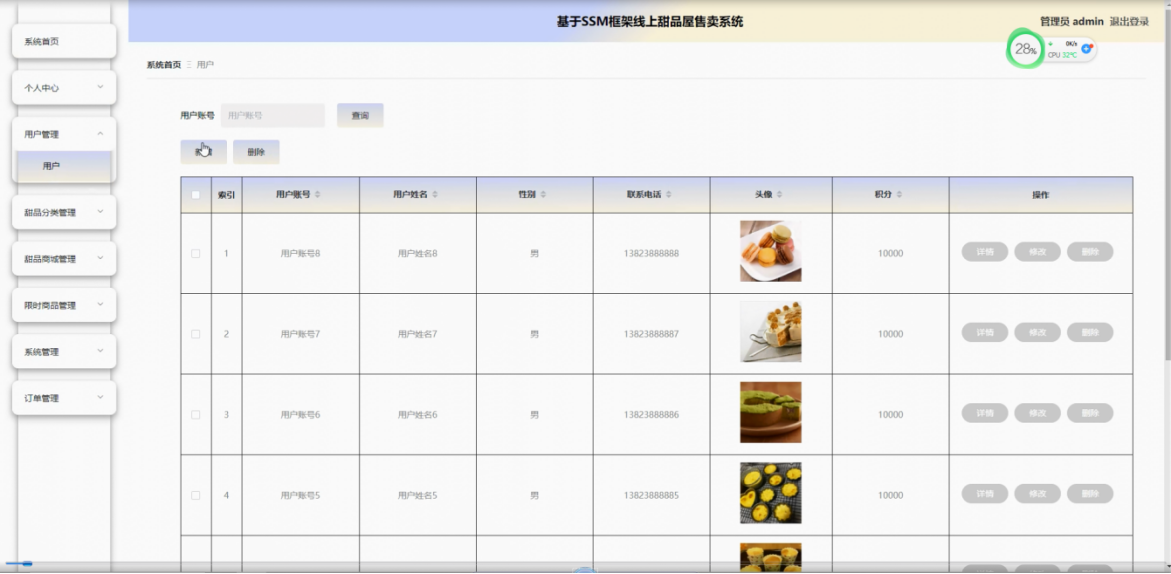Click 删除 for row 用户账号7

tap(1090, 332)
